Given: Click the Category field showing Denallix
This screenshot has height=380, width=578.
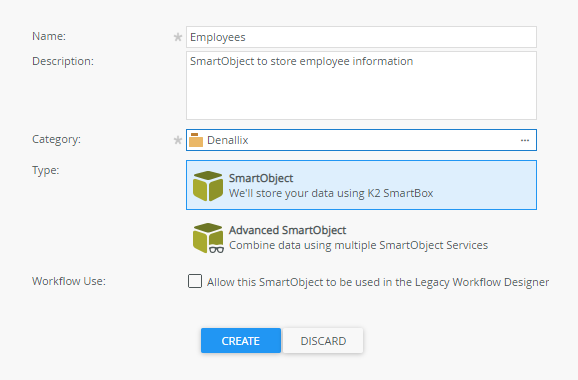Looking at the screenshot, I should 361,140.
